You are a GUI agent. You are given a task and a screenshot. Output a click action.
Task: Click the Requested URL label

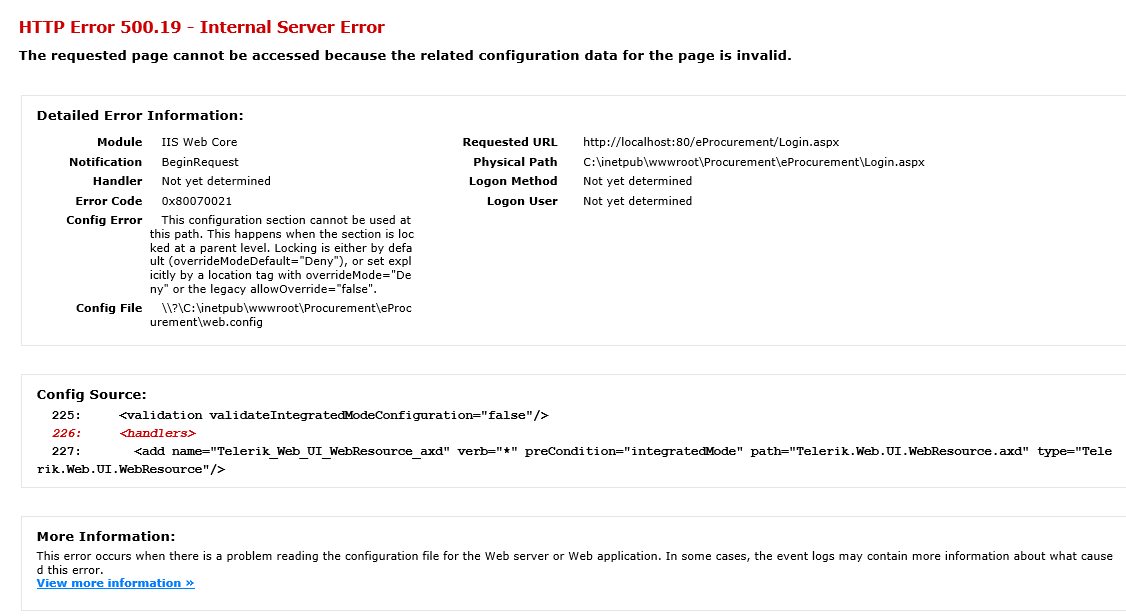[510, 142]
